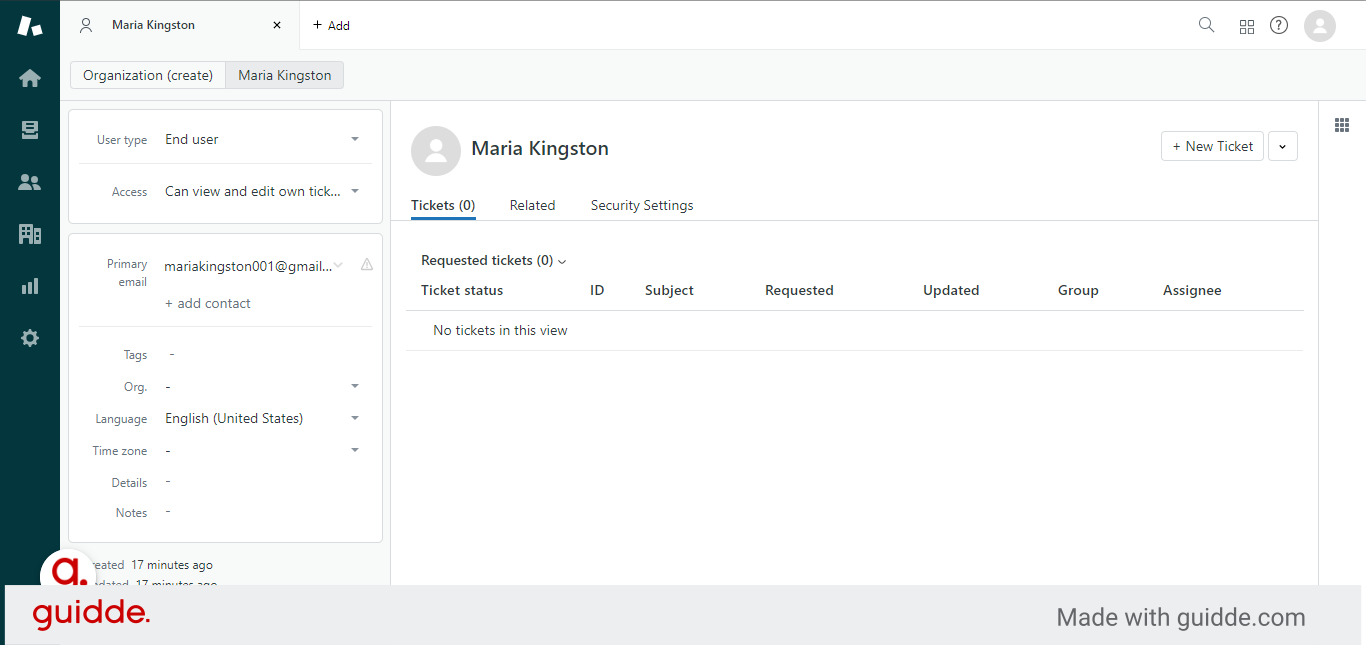This screenshot has width=1366, height=645.
Task: Open the apps panel icon on the right
Action: [x=1342, y=124]
